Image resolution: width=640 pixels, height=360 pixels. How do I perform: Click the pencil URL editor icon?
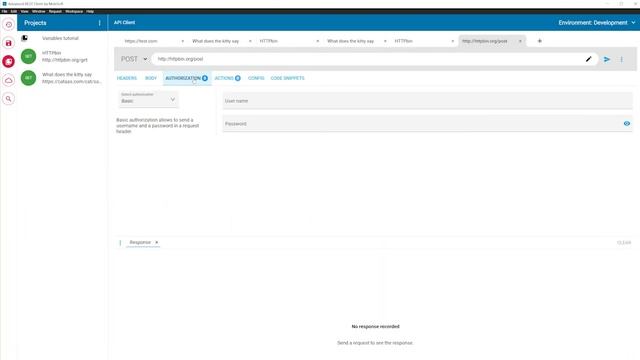click(589, 59)
